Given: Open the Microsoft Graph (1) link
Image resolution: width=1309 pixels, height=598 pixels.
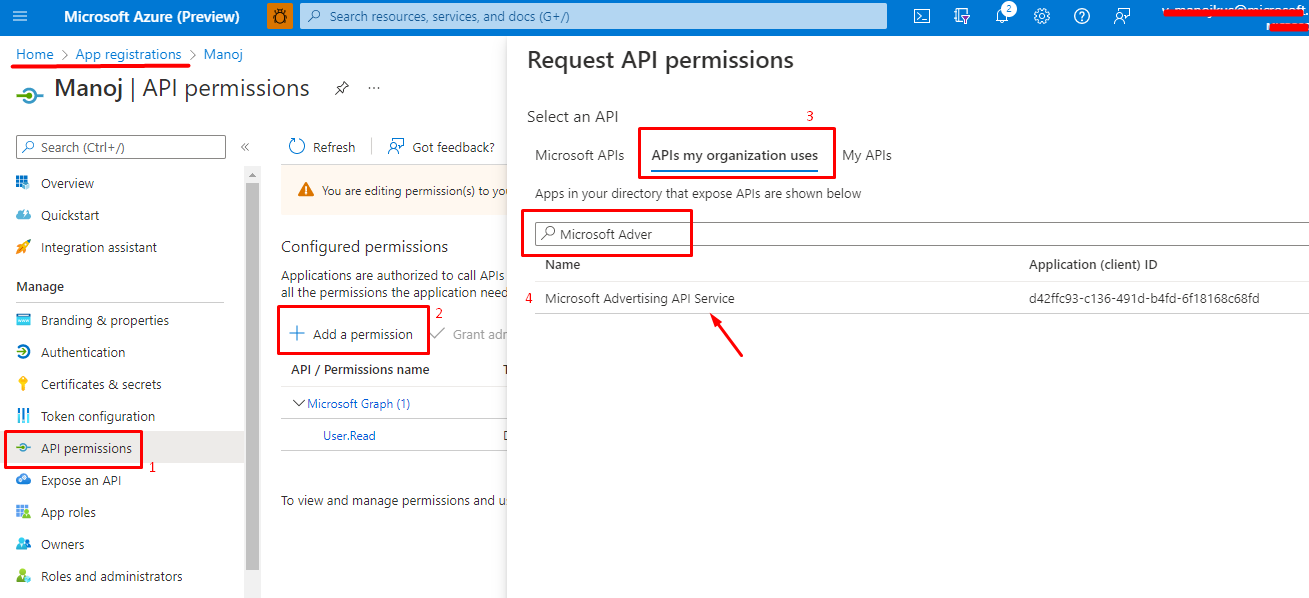Looking at the screenshot, I should tap(359, 404).
